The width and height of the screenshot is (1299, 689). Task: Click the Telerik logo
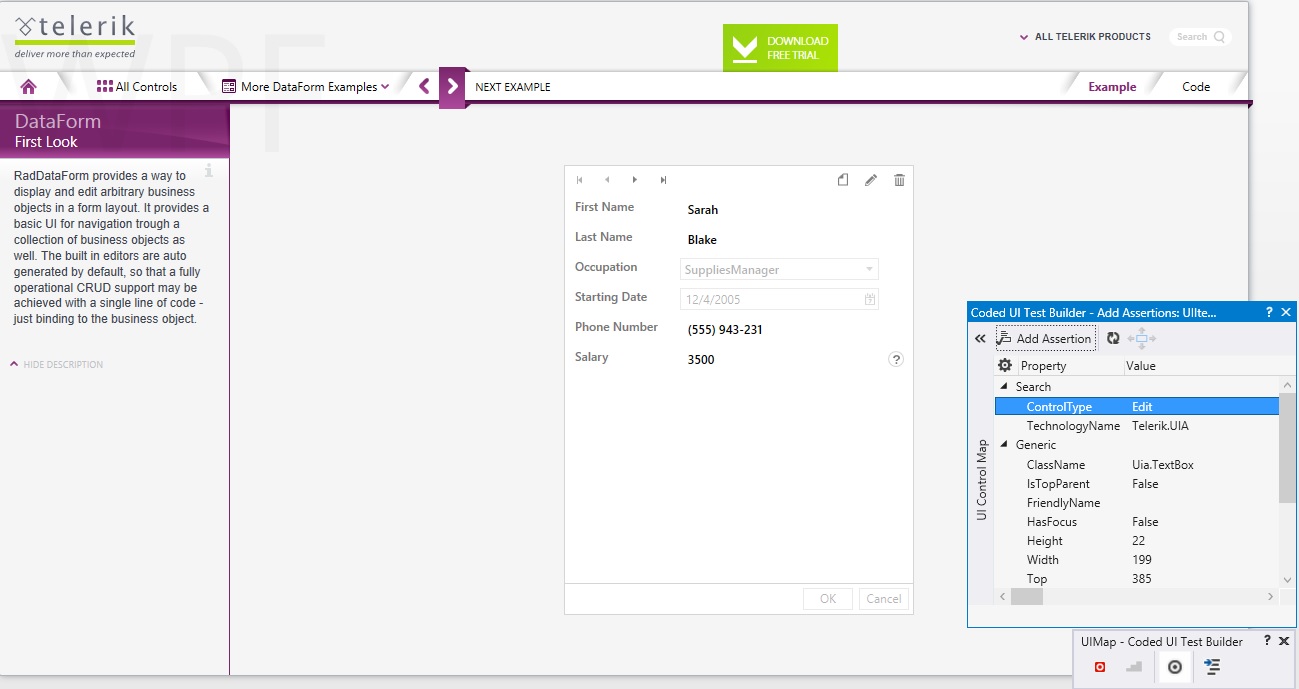75,36
